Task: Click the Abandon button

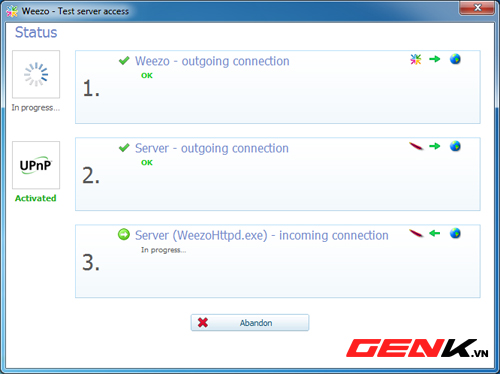Action: 250,322
